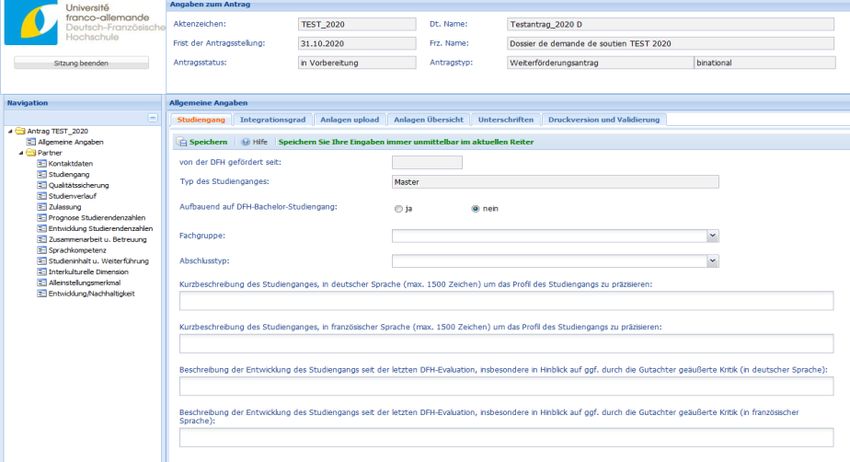
Task: Click the Qualitätssicherung form icon in navigation
Action: coord(41,185)
